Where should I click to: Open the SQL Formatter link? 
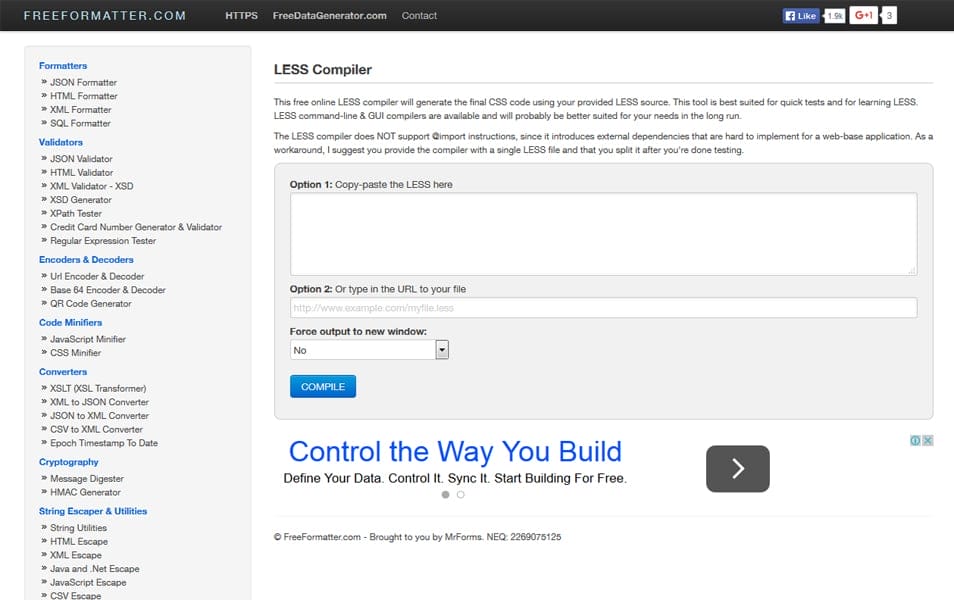[80, 124]
